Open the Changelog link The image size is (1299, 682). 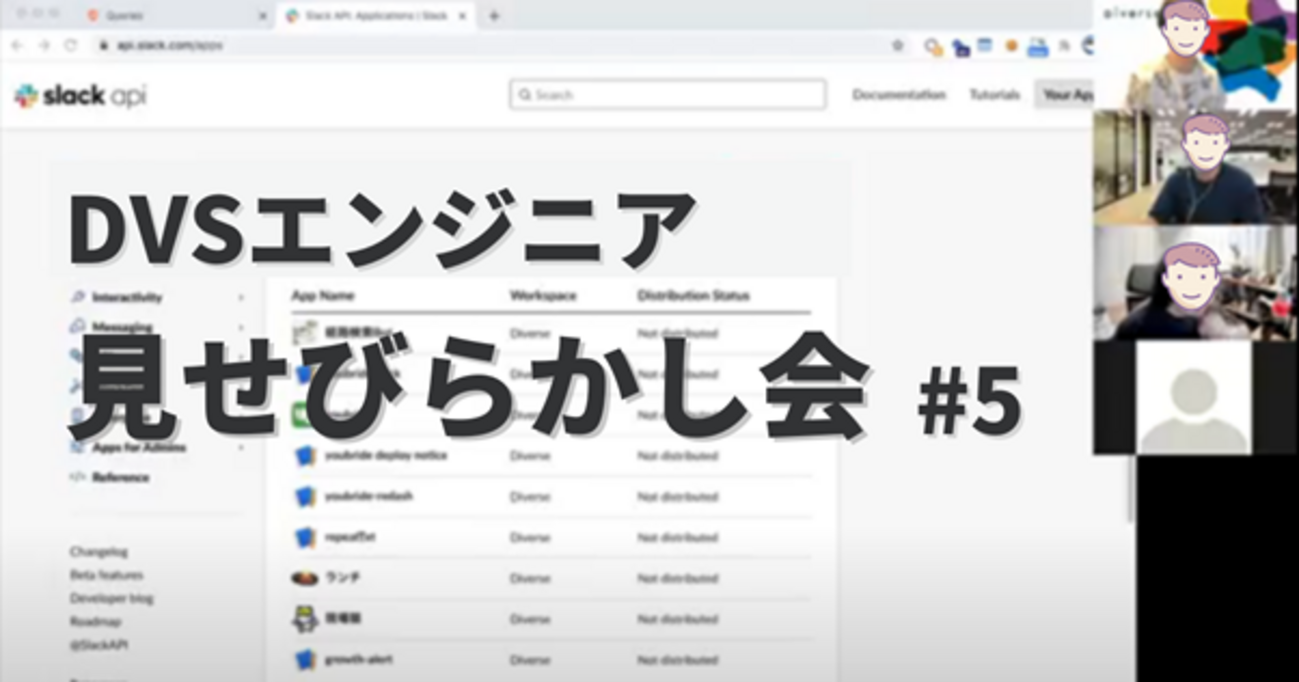(x=99, y=551)
